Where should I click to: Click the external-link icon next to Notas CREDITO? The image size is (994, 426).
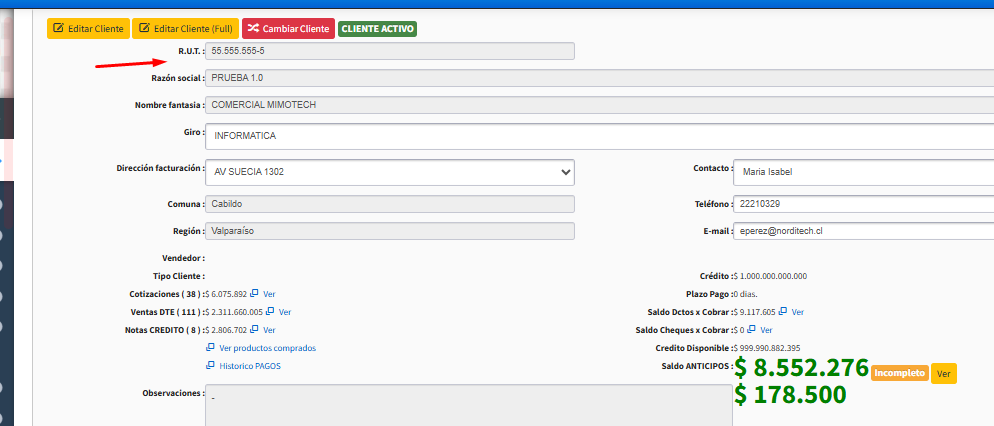(255, 329)
